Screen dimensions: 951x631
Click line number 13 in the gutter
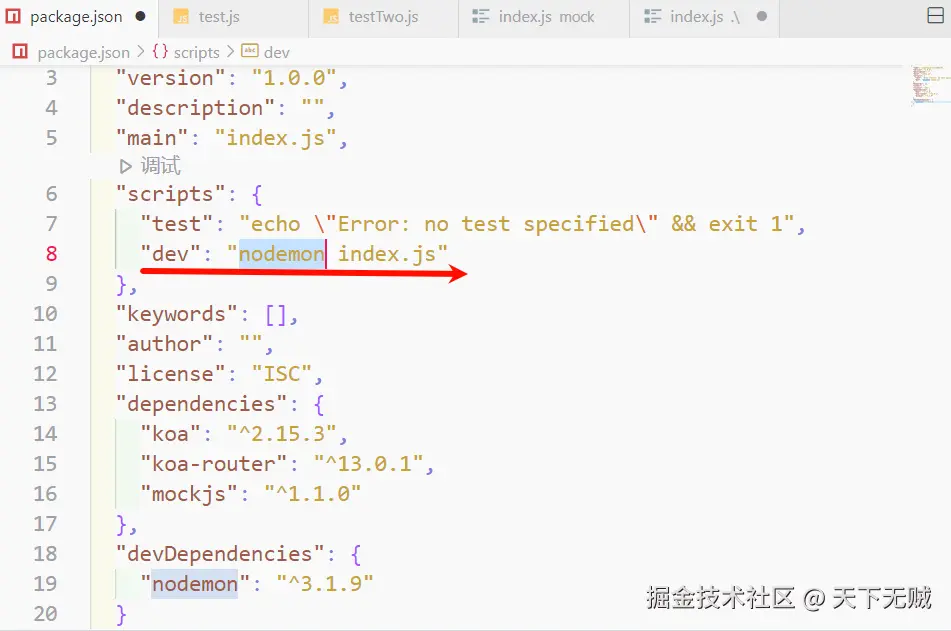pyautogui.click(x=45, y=403)
